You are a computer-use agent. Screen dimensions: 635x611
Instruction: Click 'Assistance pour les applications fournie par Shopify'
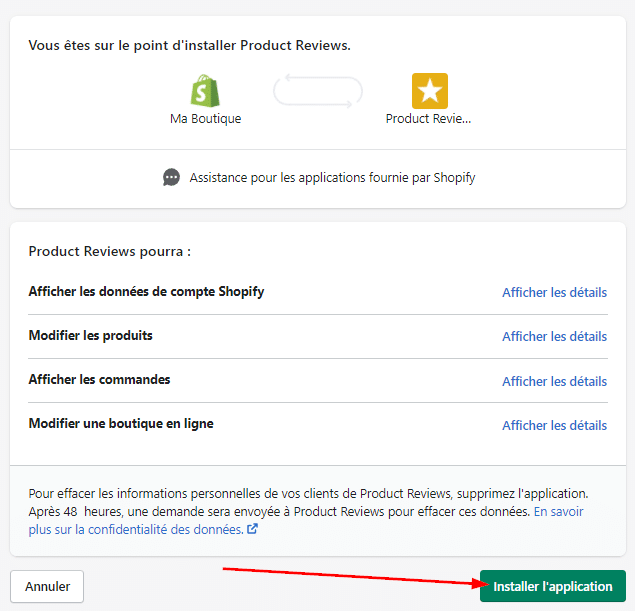click(332, 178)
